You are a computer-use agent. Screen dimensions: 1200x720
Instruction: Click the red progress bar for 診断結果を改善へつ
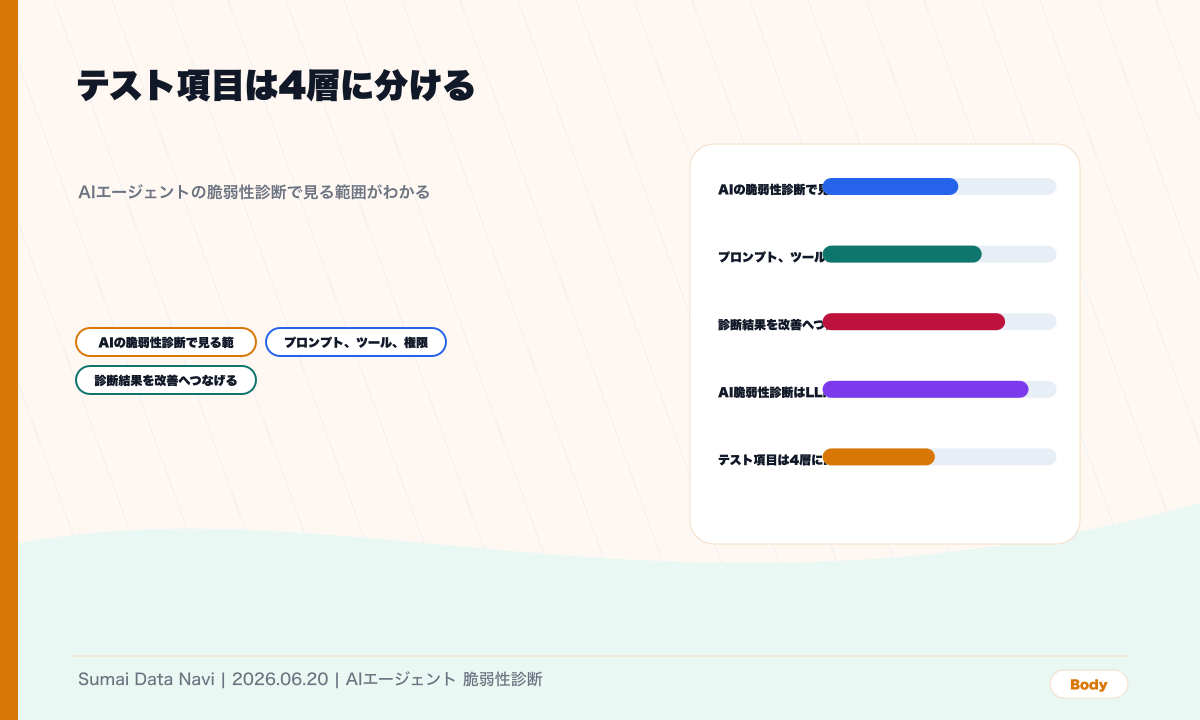tap(913, 322)
